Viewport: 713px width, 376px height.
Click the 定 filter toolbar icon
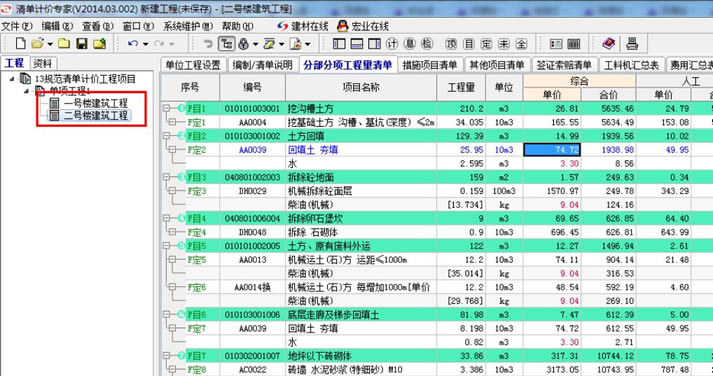(x=487, y=44)
